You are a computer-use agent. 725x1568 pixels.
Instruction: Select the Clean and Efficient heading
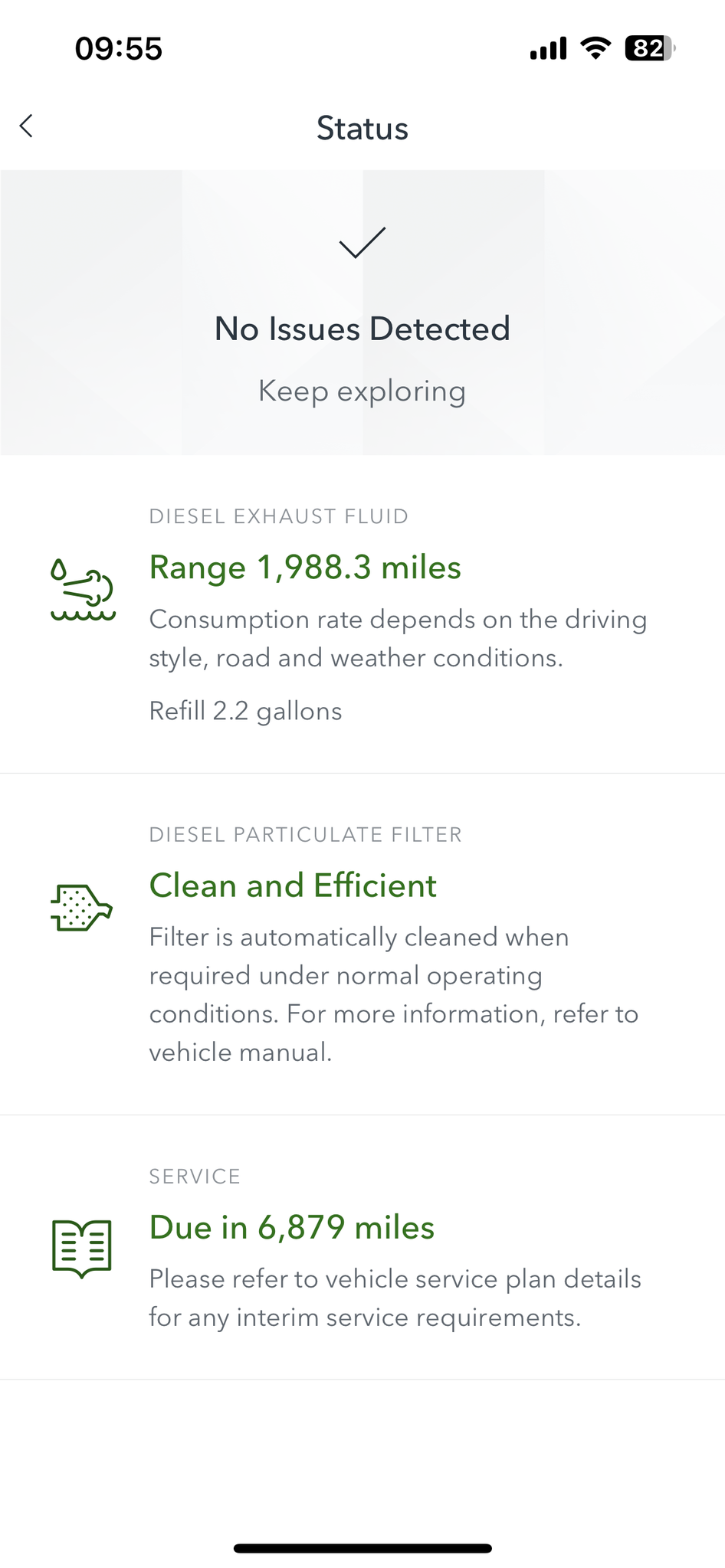point(293,885)
